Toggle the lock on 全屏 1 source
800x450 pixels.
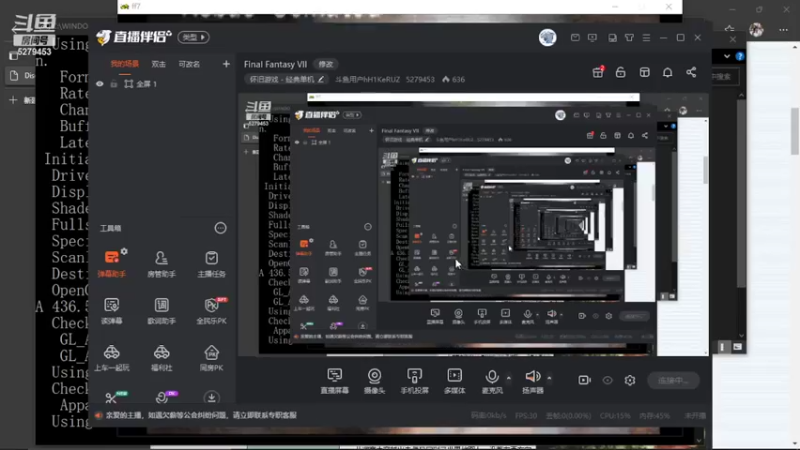pyautogui.click(x=114, y=84)
